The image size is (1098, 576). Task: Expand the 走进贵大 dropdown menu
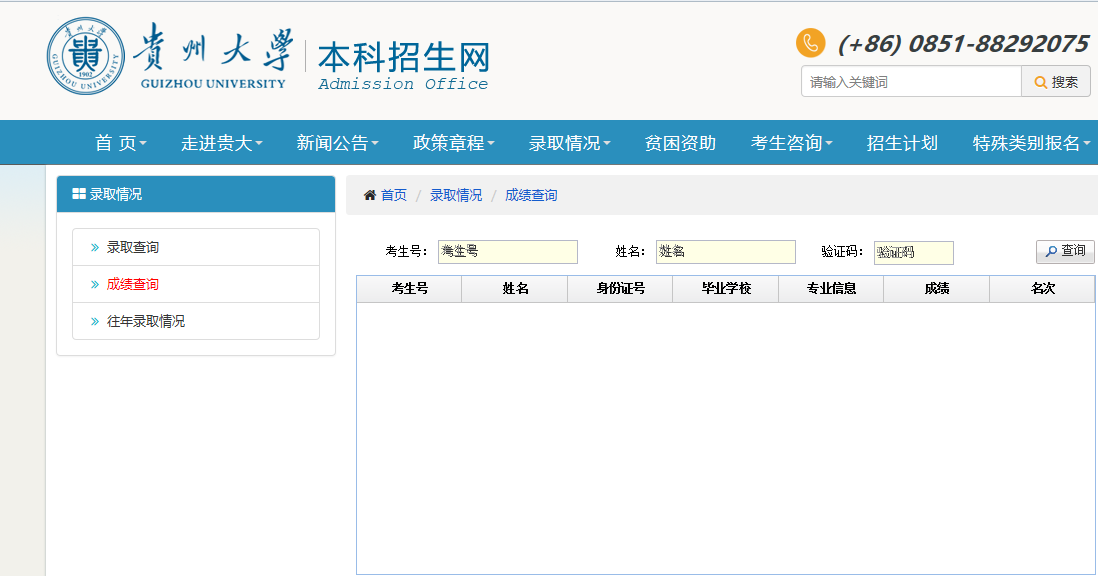[221, 143]
